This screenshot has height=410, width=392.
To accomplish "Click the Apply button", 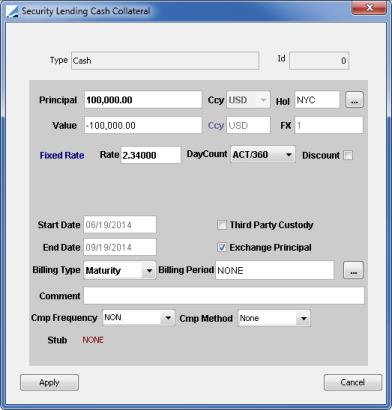I will 49,382.
